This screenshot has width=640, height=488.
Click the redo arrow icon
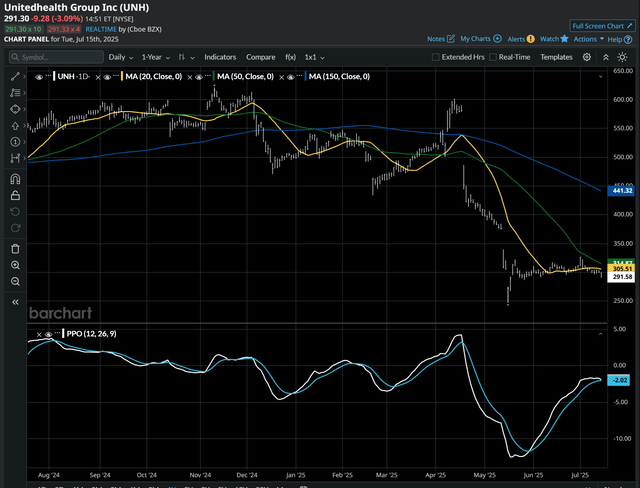pyautogui.click(x=15, y=228)
